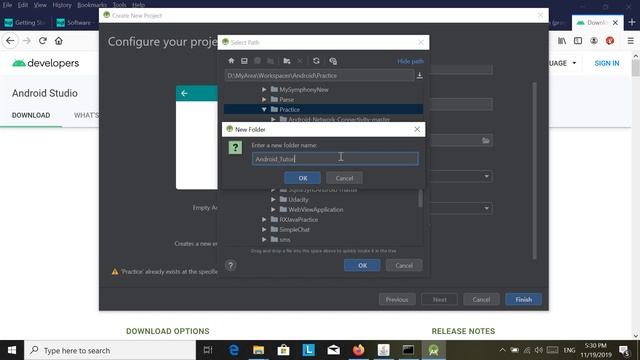
Task: Click Firefox back navigation arrow
Action: coord(10,41)
